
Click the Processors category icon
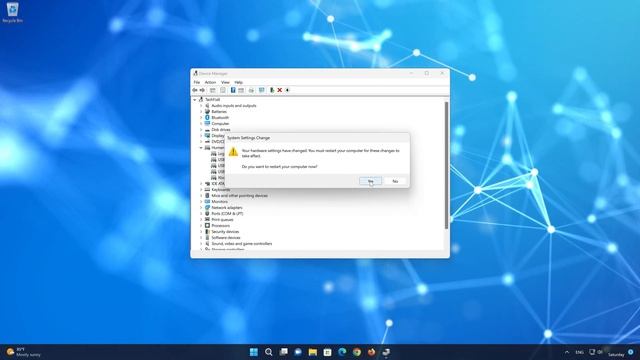click(x=207, y=226)
